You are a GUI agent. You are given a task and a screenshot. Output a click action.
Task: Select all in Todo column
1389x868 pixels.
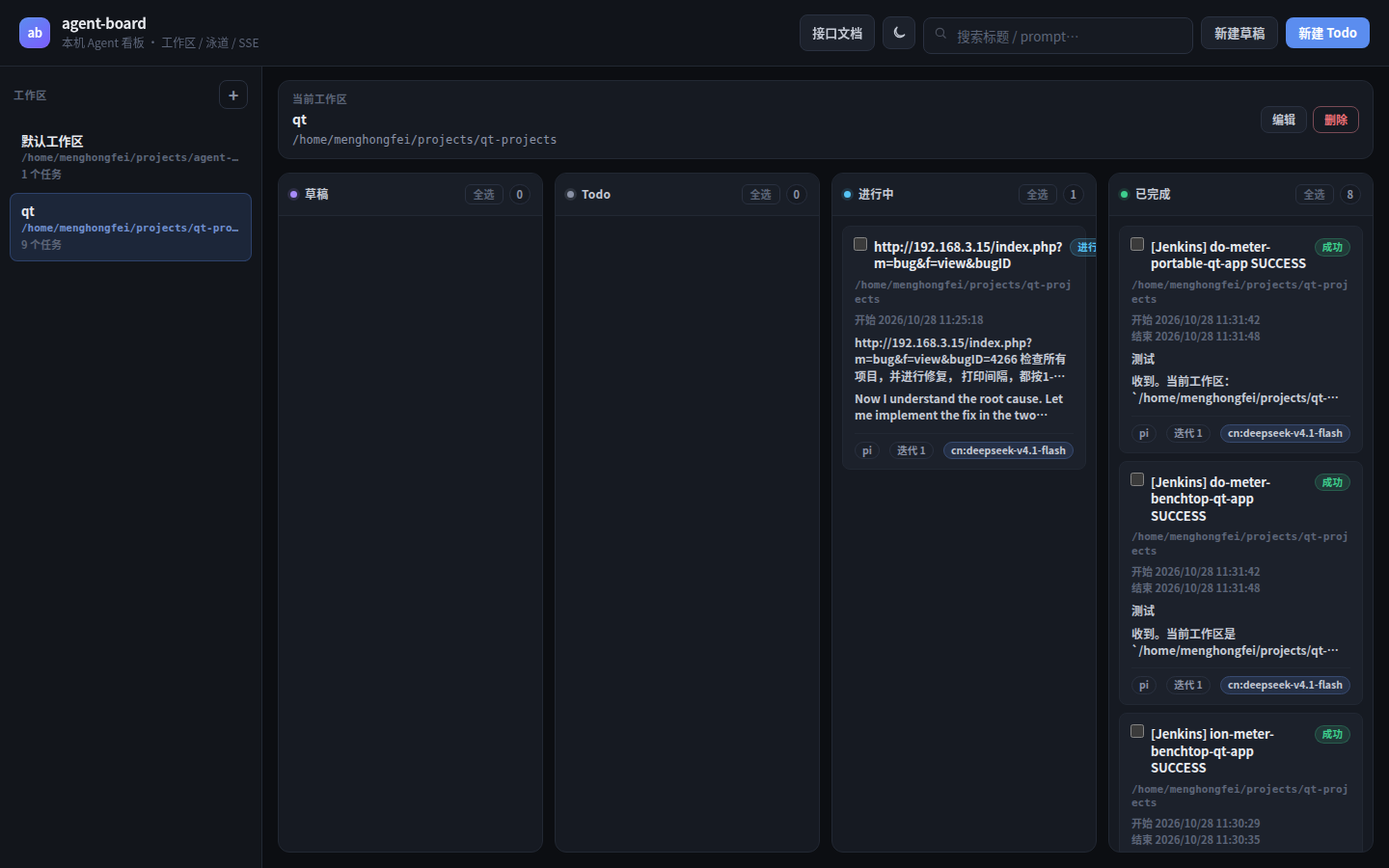coord(761,194)
